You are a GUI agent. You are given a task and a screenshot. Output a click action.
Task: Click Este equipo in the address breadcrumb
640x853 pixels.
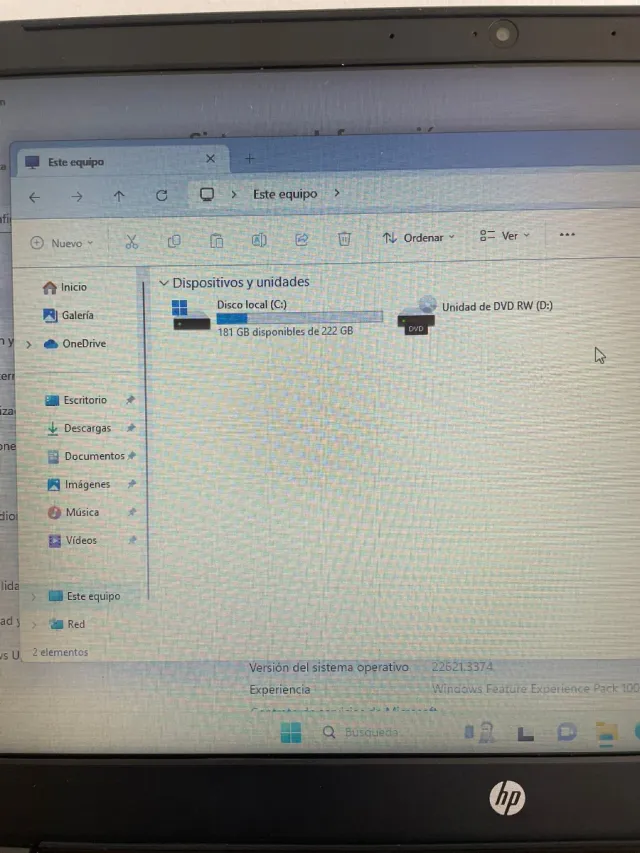coord(285,194)
